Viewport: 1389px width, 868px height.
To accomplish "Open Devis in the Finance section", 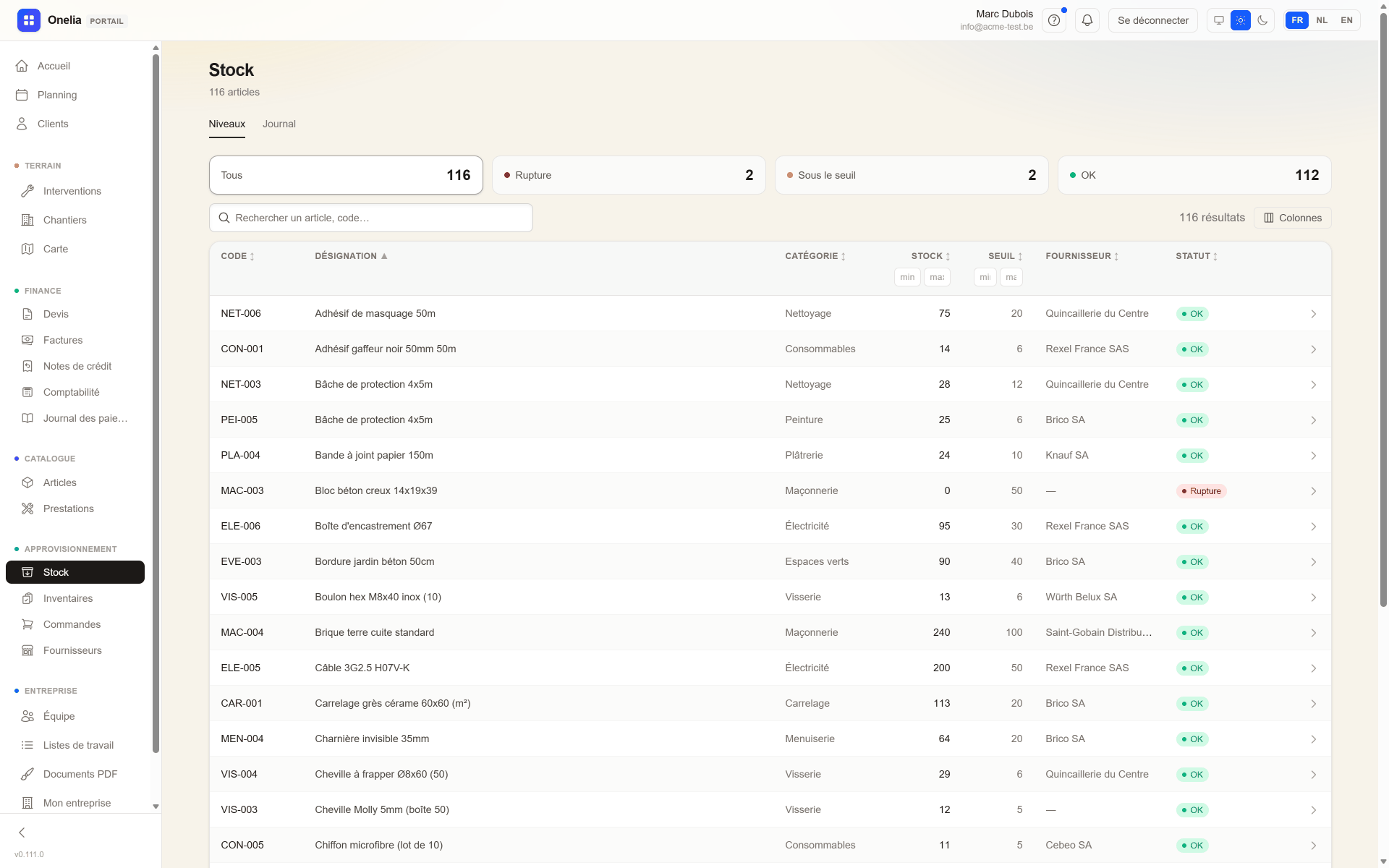I will tap(75, 314).
